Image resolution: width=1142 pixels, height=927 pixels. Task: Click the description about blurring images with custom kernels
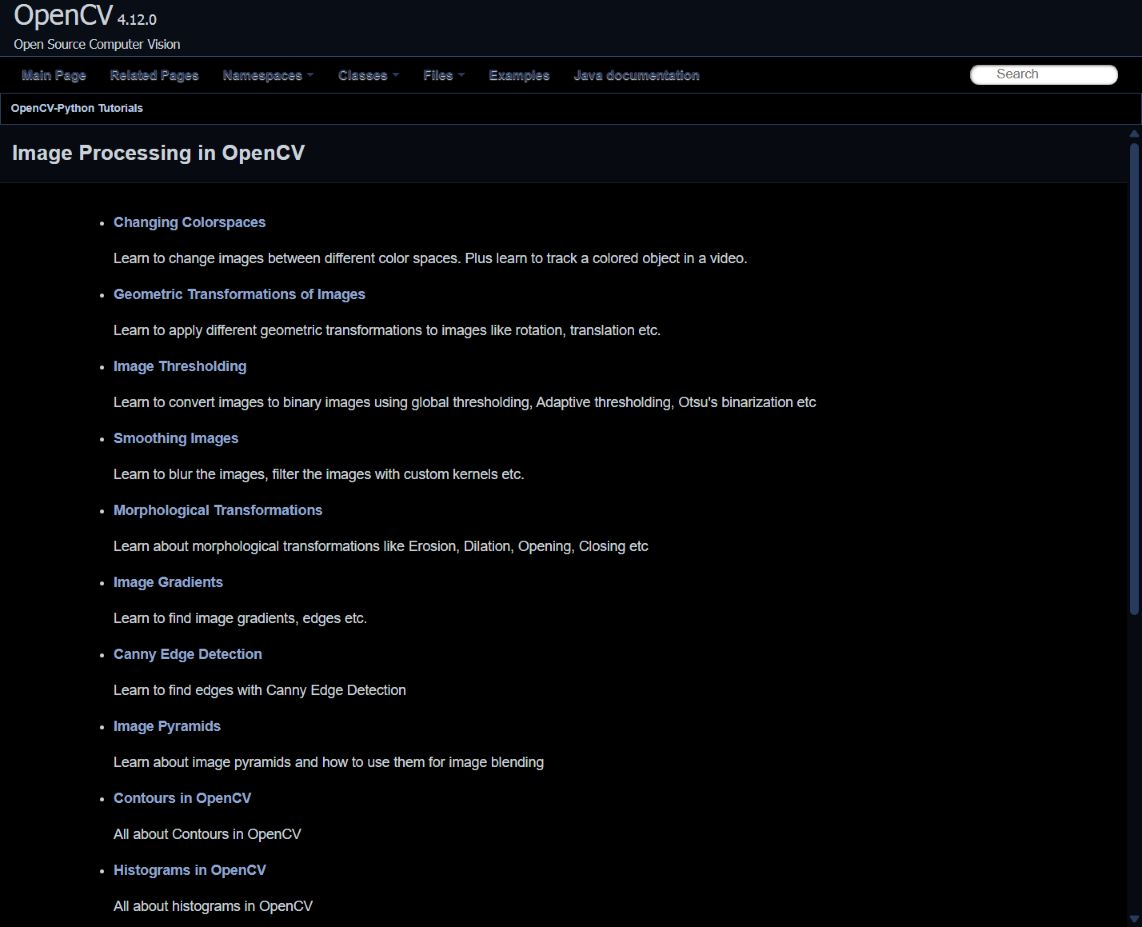(318, 474)
